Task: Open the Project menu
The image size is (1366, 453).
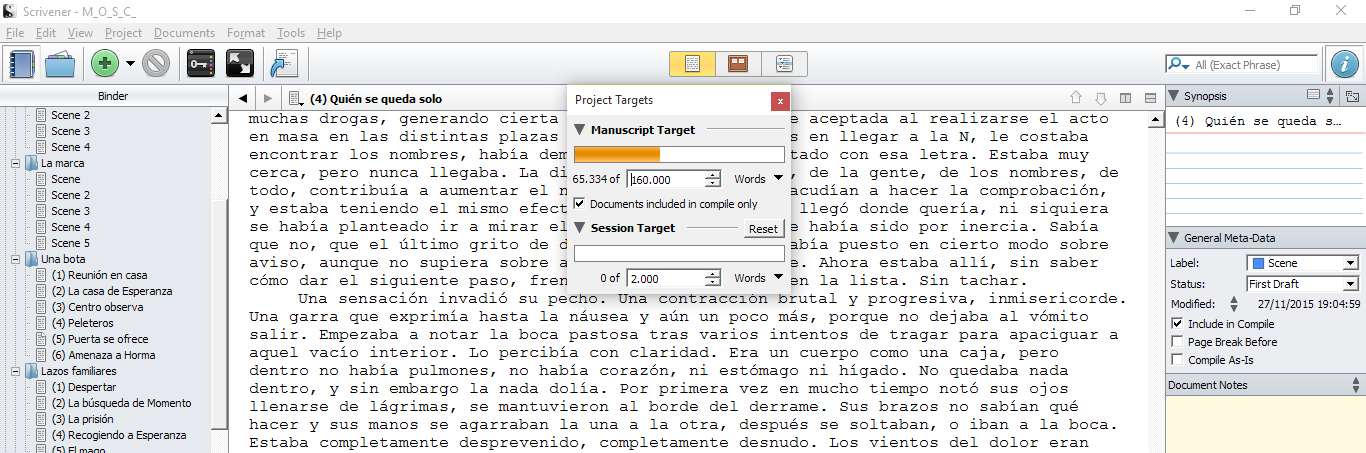Action: point(123,33)
